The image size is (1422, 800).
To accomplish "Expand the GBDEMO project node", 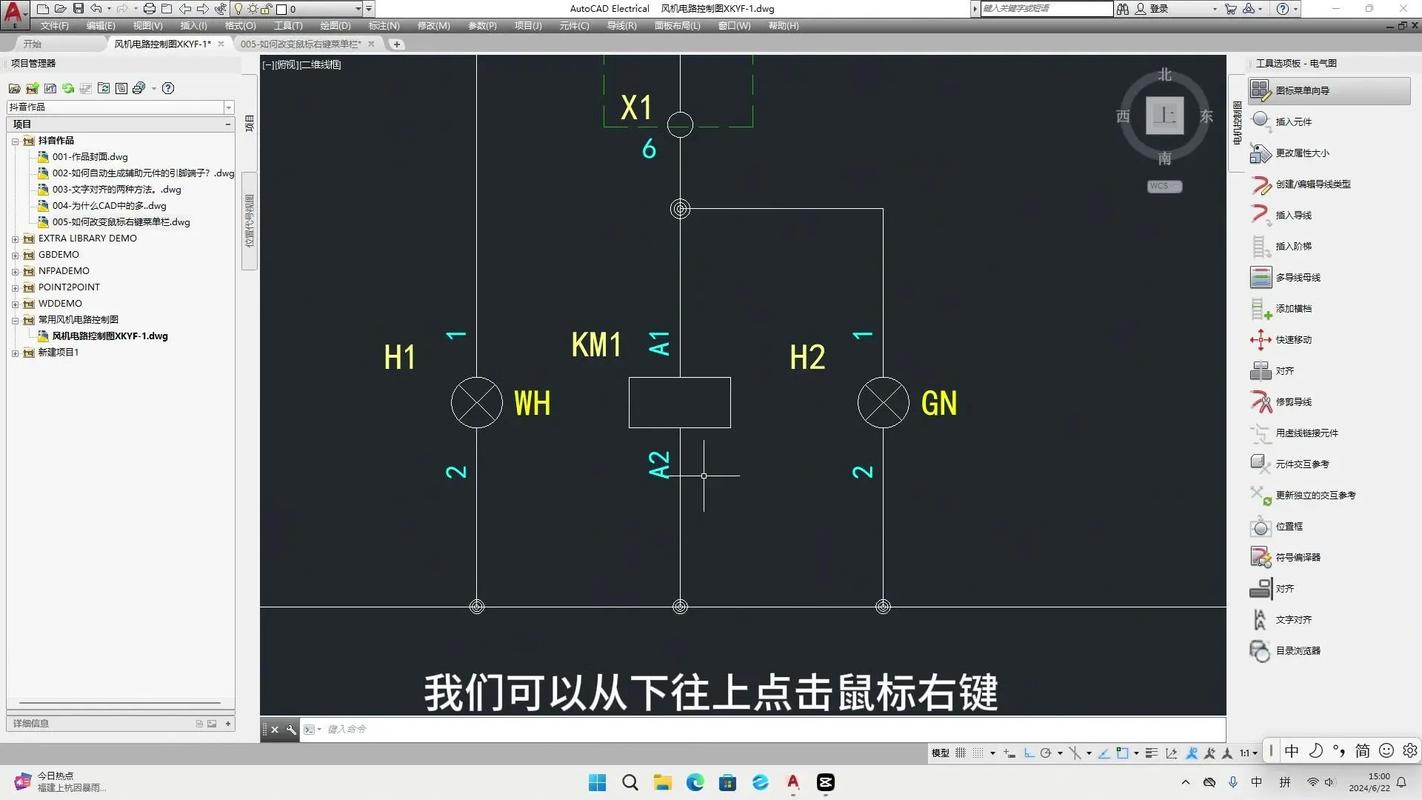I will point(16,255).
